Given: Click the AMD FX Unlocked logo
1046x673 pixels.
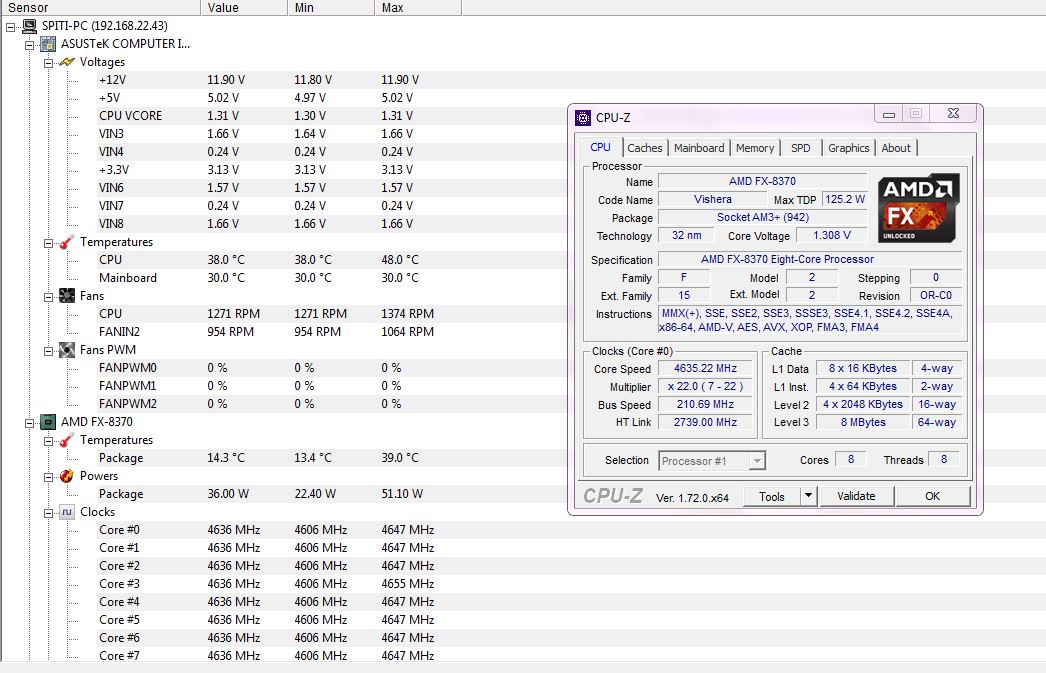Looking at the screenshot, I should tap(919, 207).
